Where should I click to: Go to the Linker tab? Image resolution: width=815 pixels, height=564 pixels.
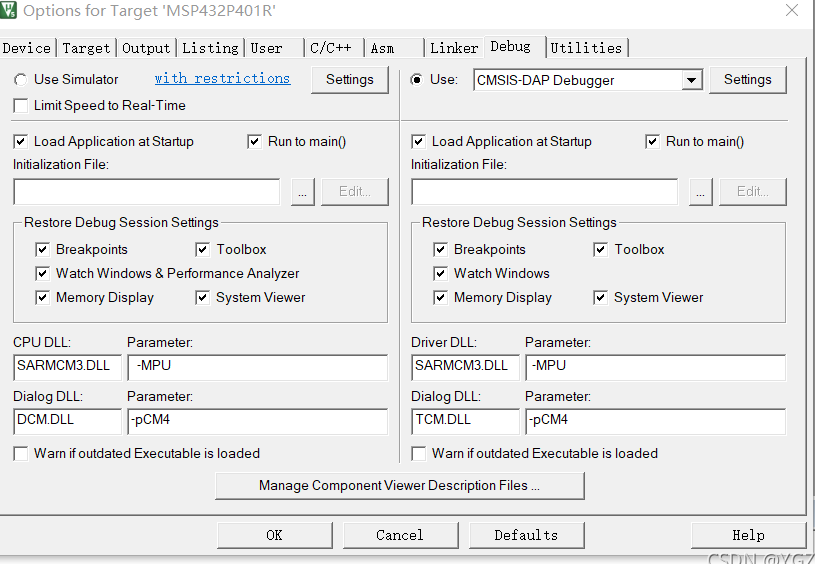454,48
